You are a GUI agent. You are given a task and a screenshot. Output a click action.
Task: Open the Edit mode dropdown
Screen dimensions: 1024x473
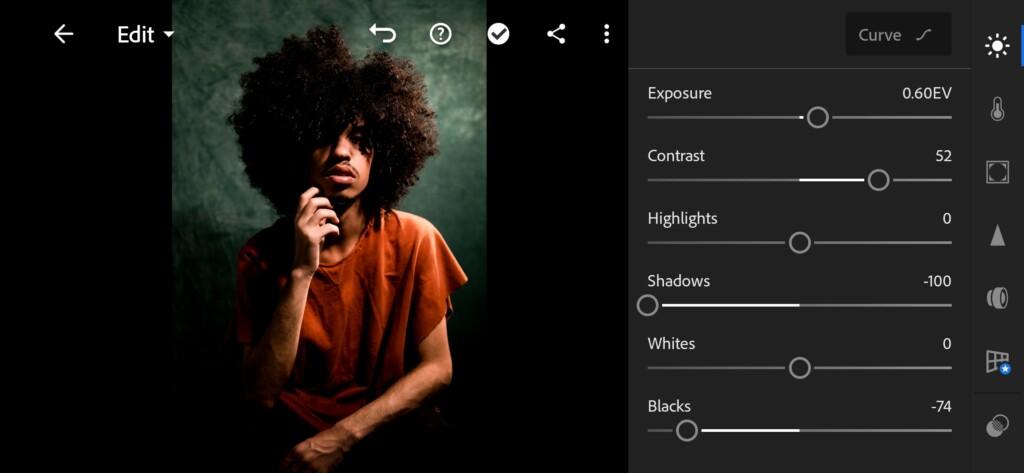pyautogui.click(x=146, y=35)
